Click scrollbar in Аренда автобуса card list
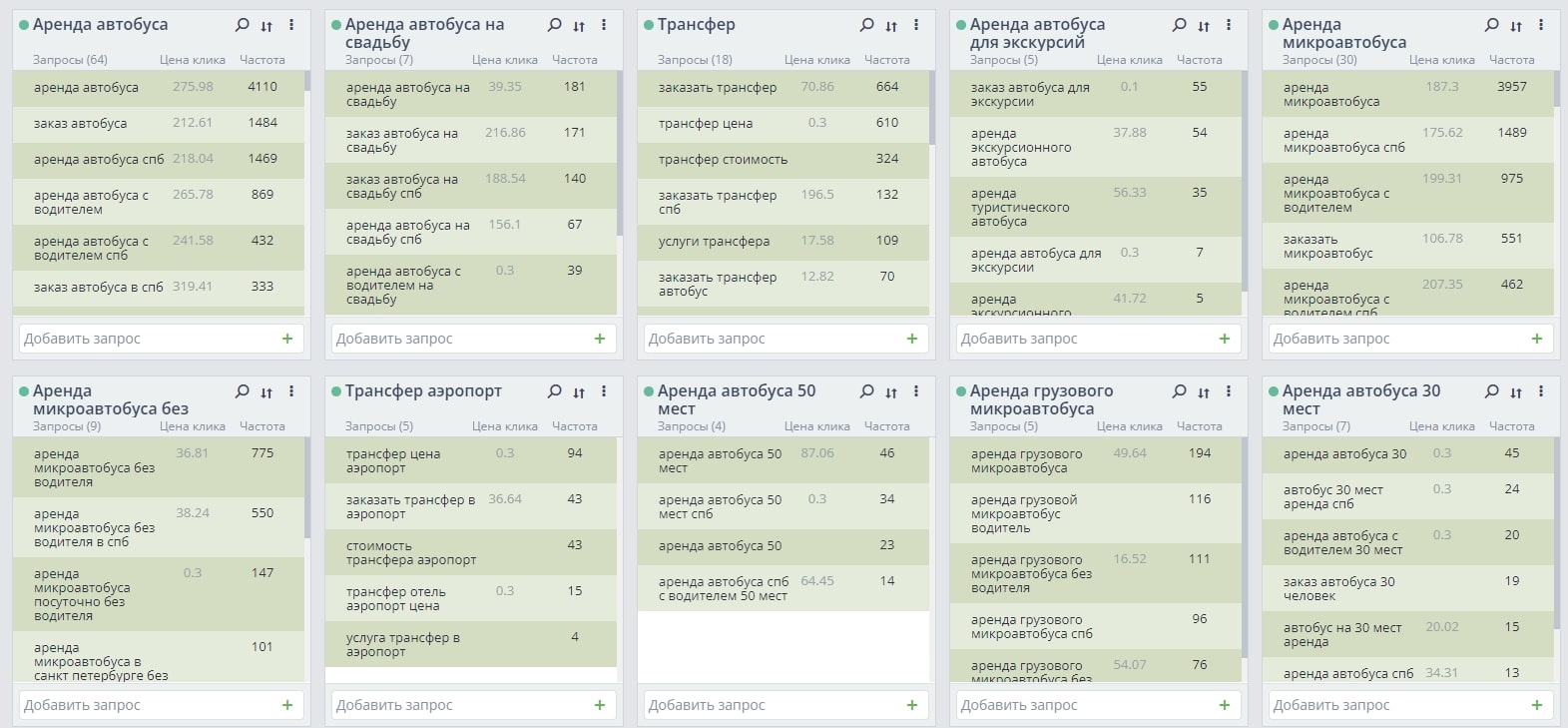Viewport: 1568px width, 728px height. pyautogui.click(x=307, y=82)
